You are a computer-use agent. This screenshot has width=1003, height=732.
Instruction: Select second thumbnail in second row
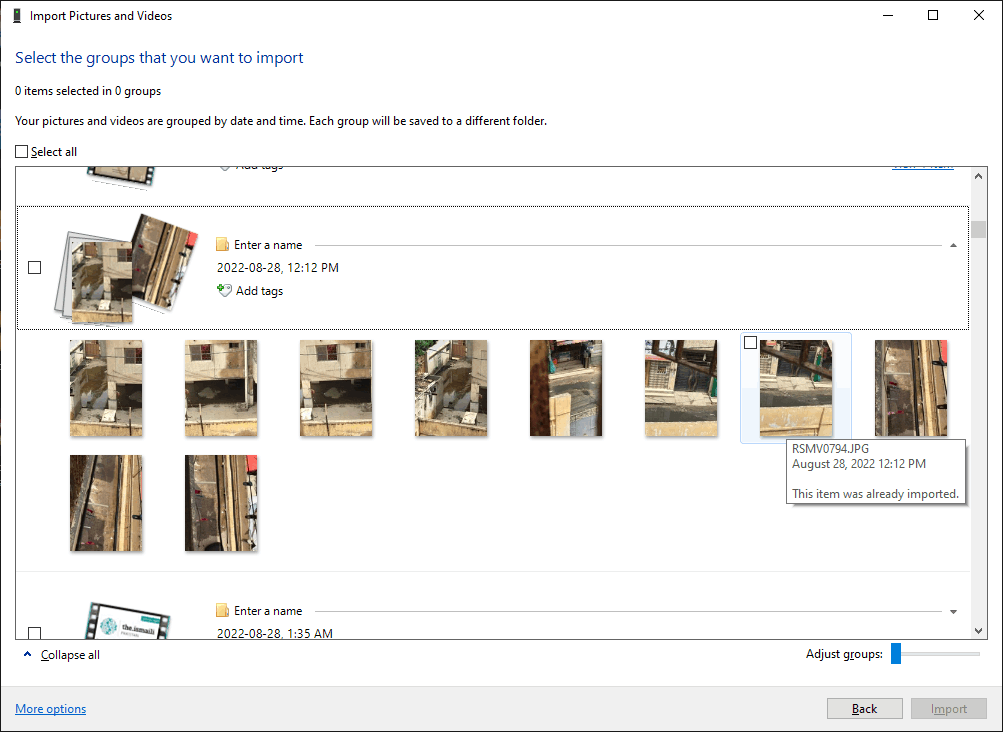pos(221,503)
